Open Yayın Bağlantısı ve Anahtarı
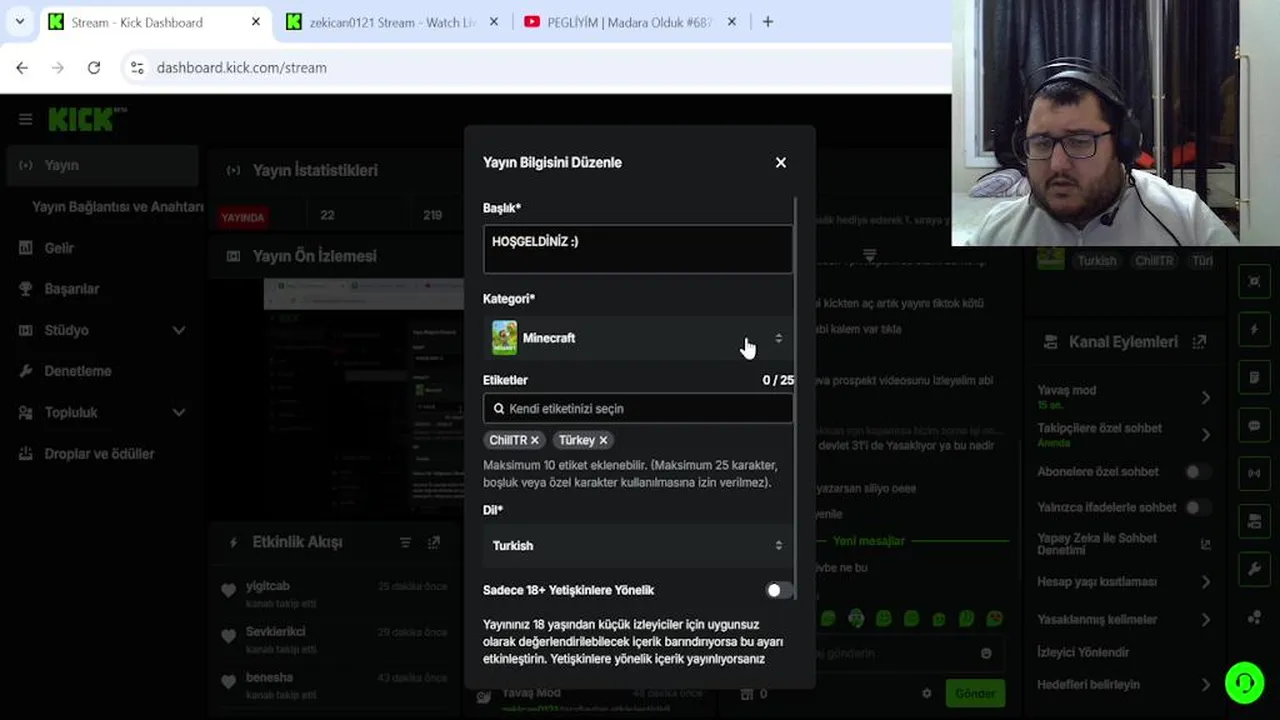Viewport: 1280px width, 720px height. click(117, 207)
